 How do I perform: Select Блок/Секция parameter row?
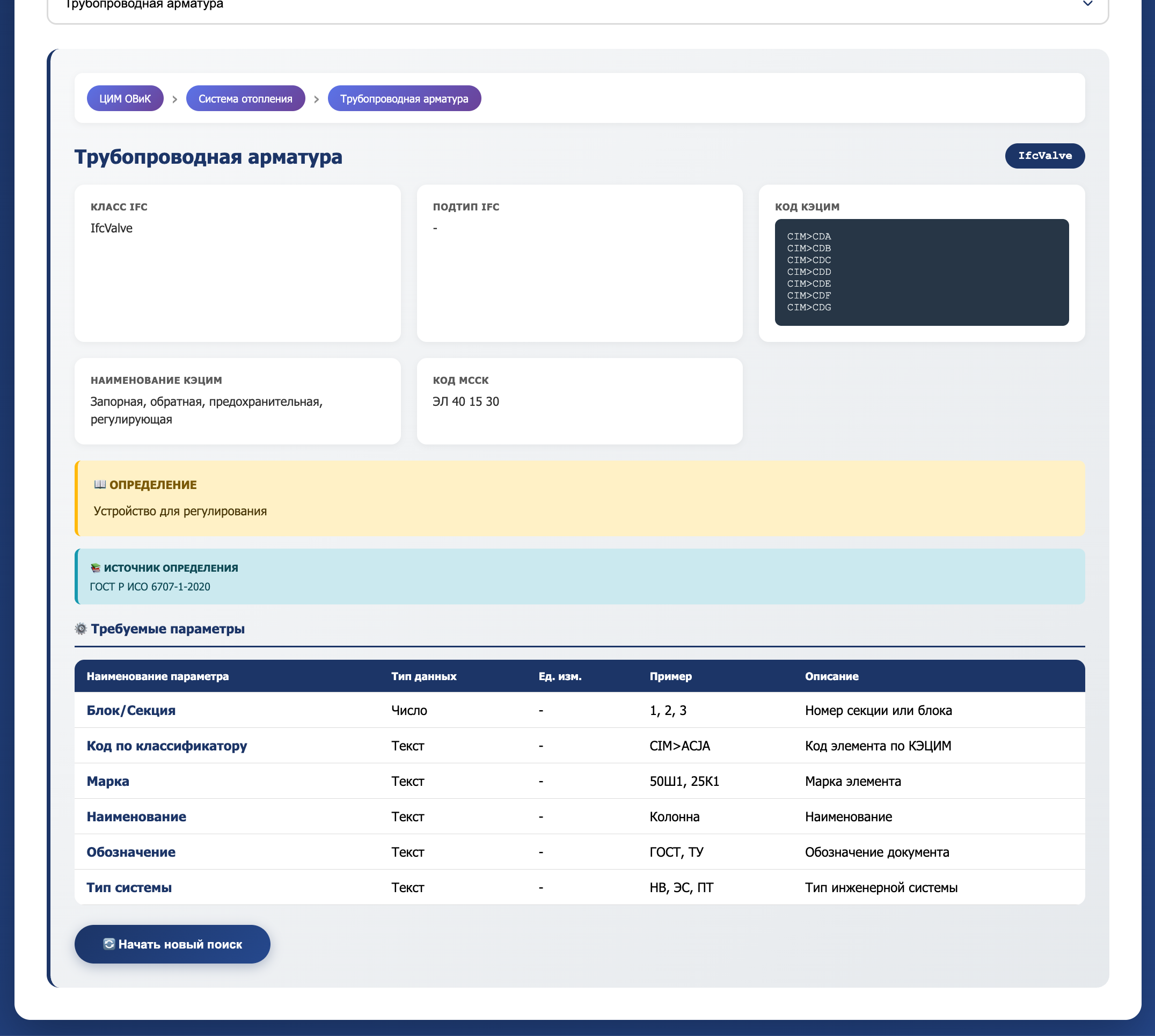coord(131,710)
